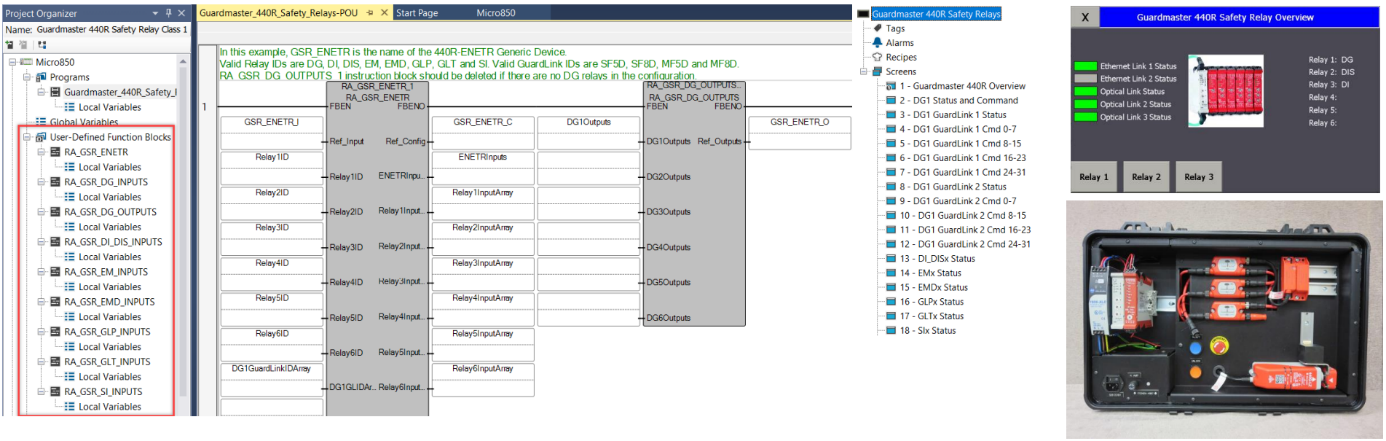This screenshot has width=1386, height=441.
Task: Click the Ethernet Link 1 Status green indicator
Action: click(1085, 65)
